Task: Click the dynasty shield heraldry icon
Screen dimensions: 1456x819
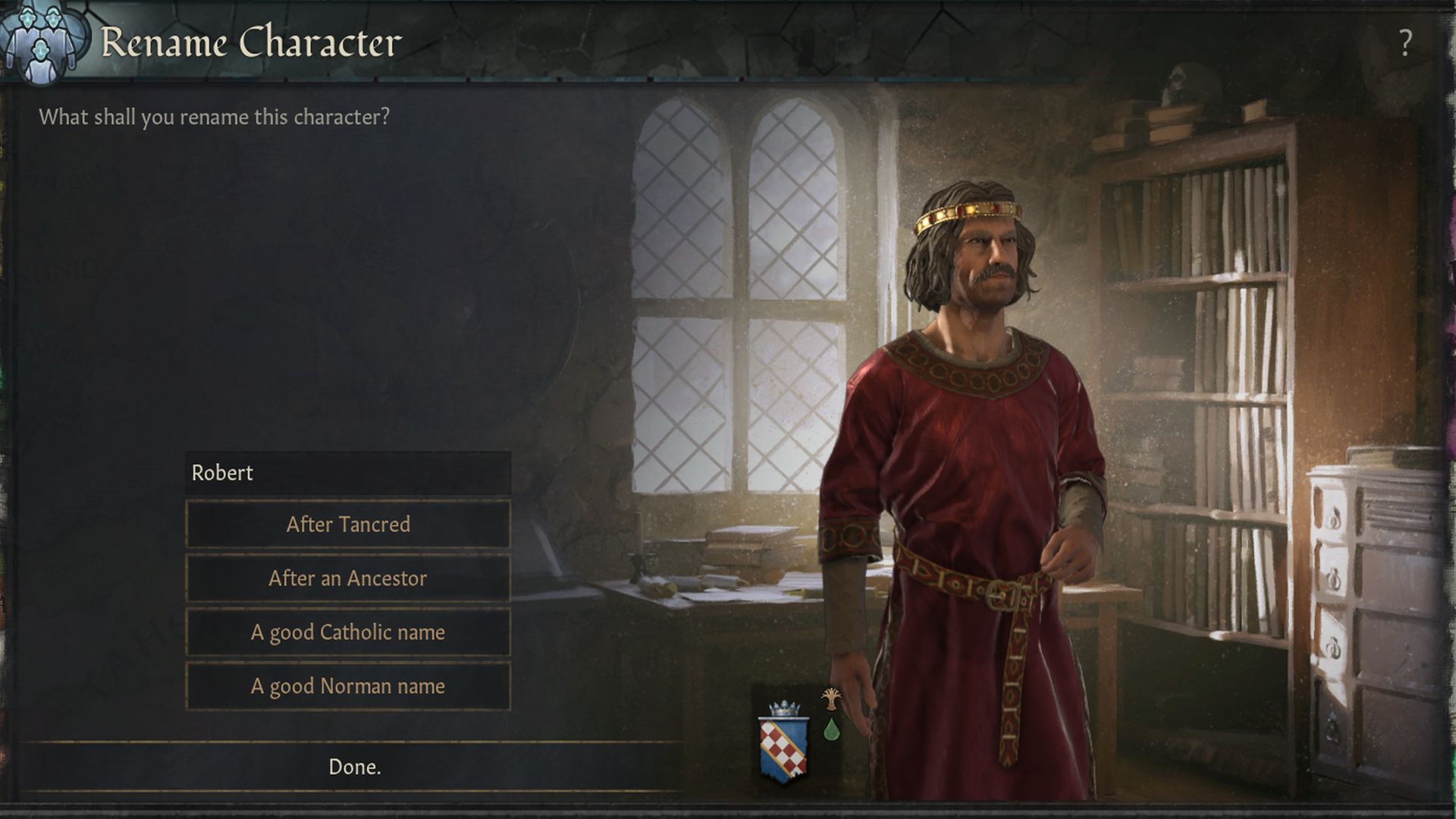Action: tap(783, 735)
